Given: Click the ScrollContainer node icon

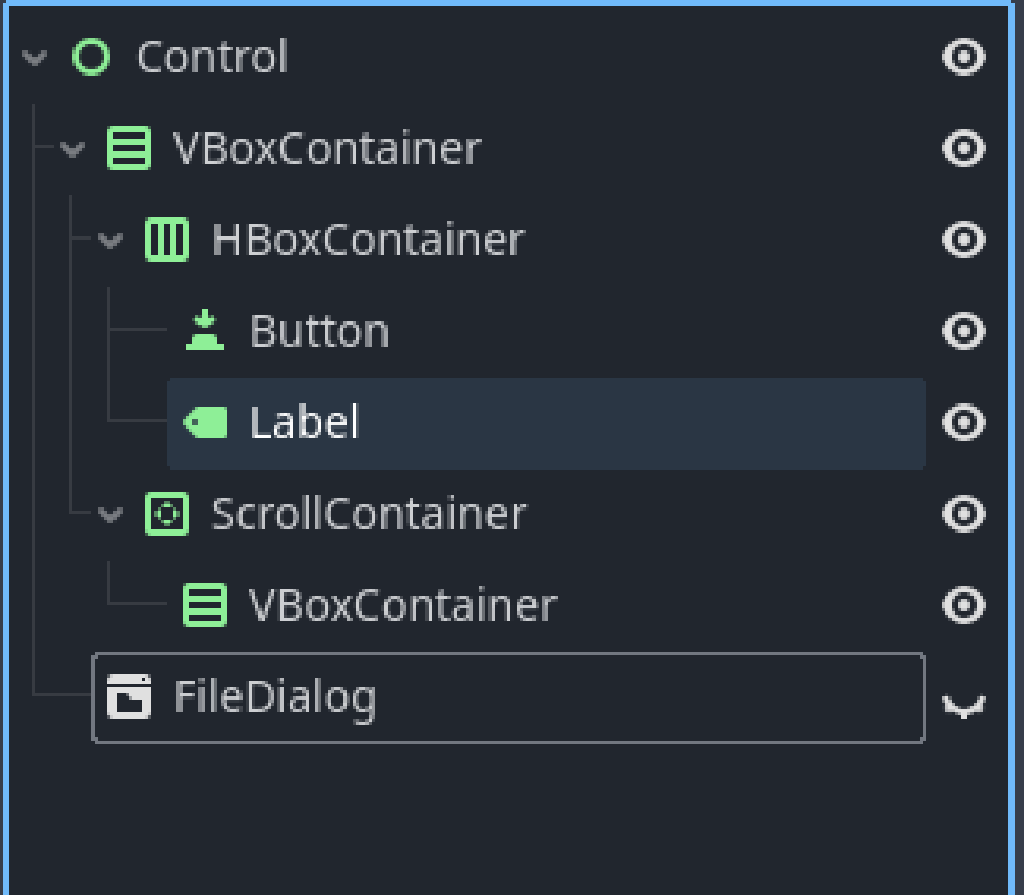Looking at the screenshot, I should tap(167, 514).
